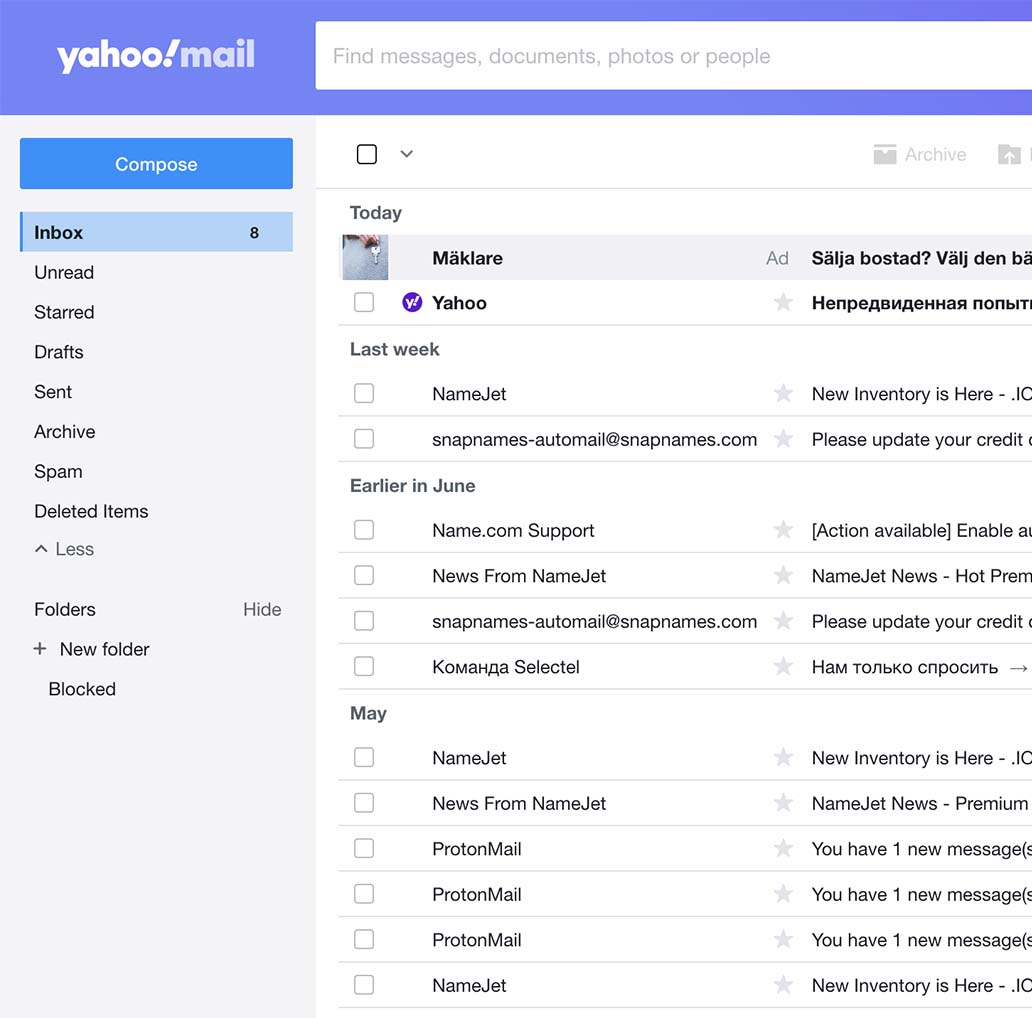Star the Команда Selectel email
This screenshot has width=1032, height=1018.
point(783,667)
